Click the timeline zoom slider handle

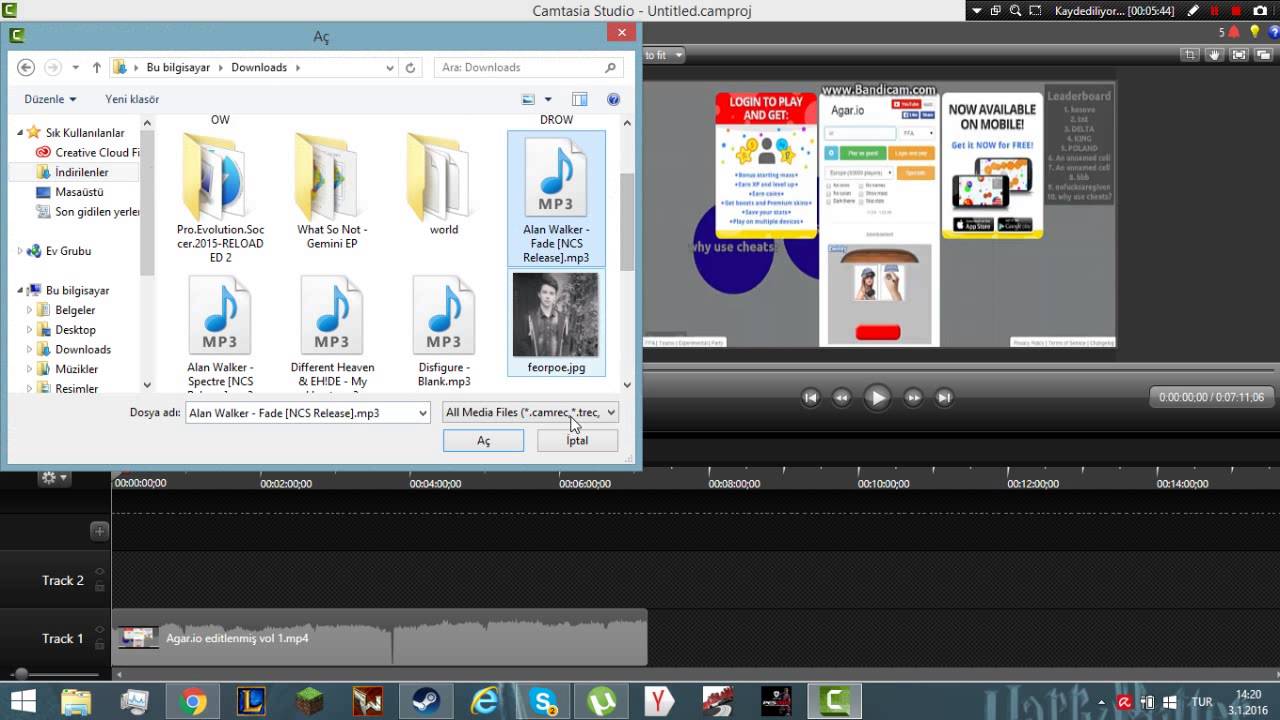point(21,674)
